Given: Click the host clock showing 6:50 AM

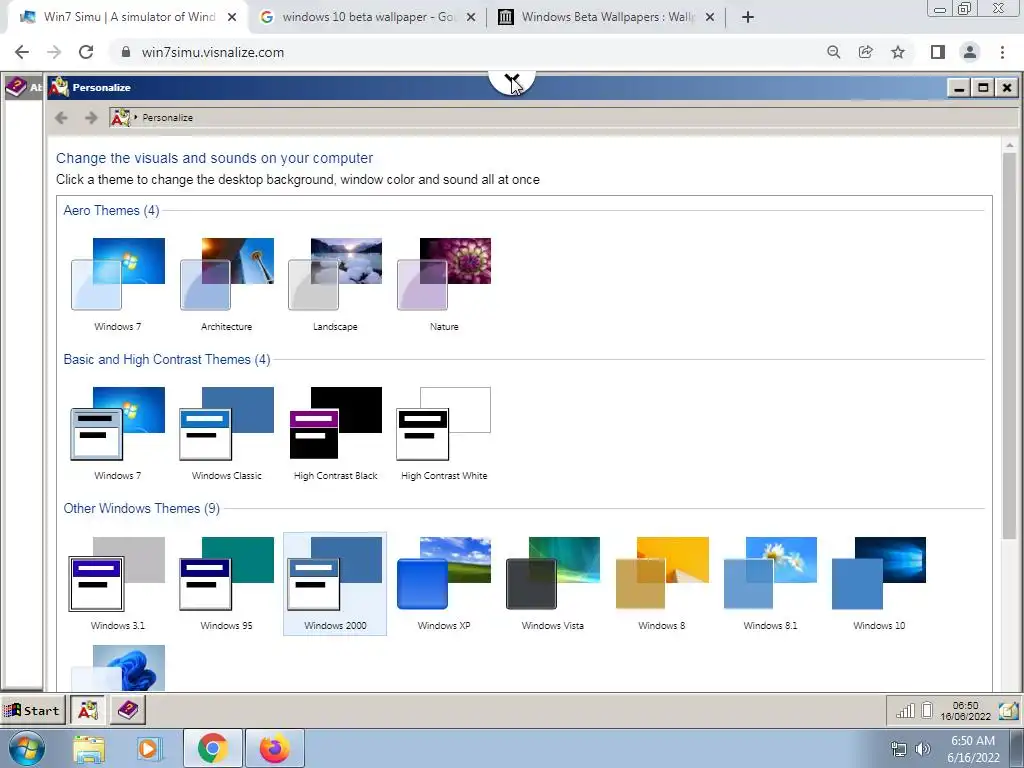Looking at the screenshot, I should point(973,749).
